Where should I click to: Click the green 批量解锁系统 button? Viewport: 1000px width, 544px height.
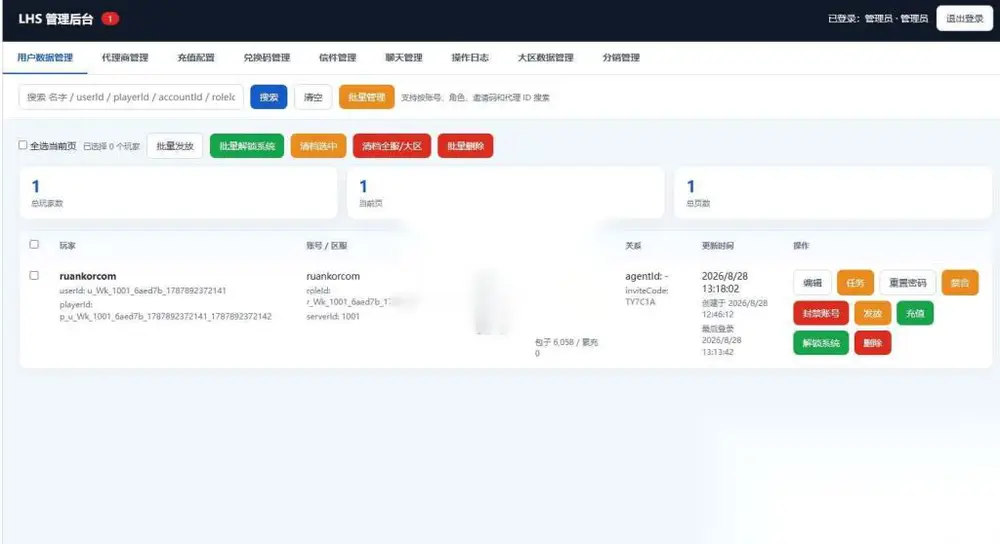click(x=247, y=146)
